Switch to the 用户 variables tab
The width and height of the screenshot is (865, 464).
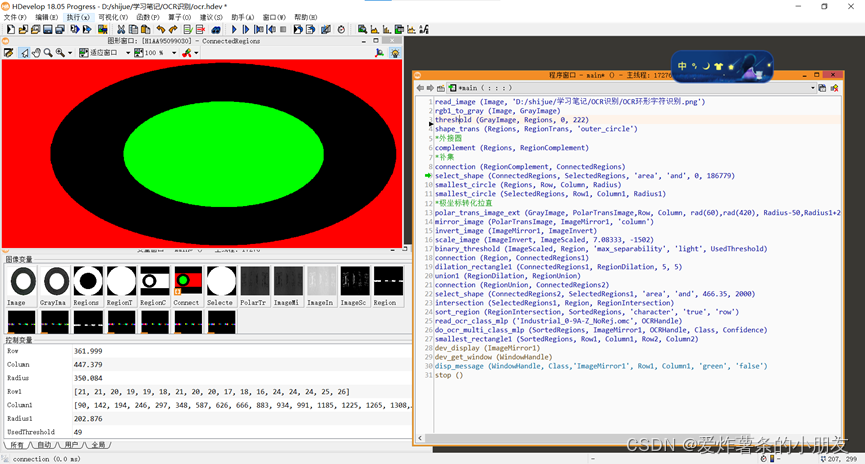click(x=71, y=445)
